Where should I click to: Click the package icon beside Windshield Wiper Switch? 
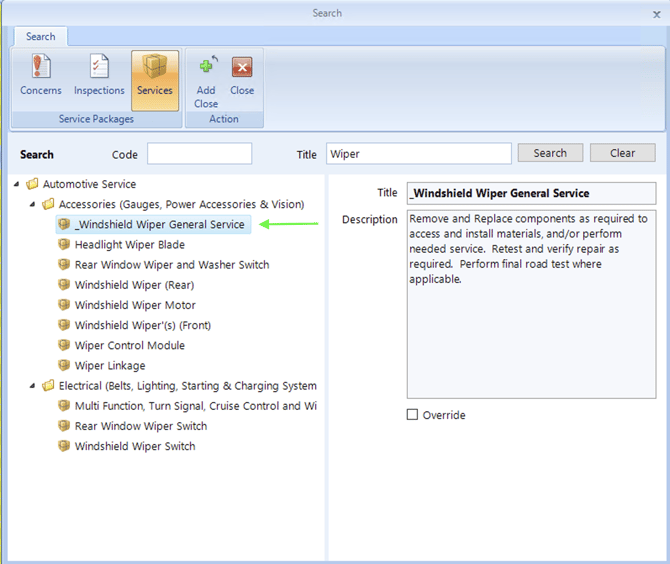coord(64,446)
